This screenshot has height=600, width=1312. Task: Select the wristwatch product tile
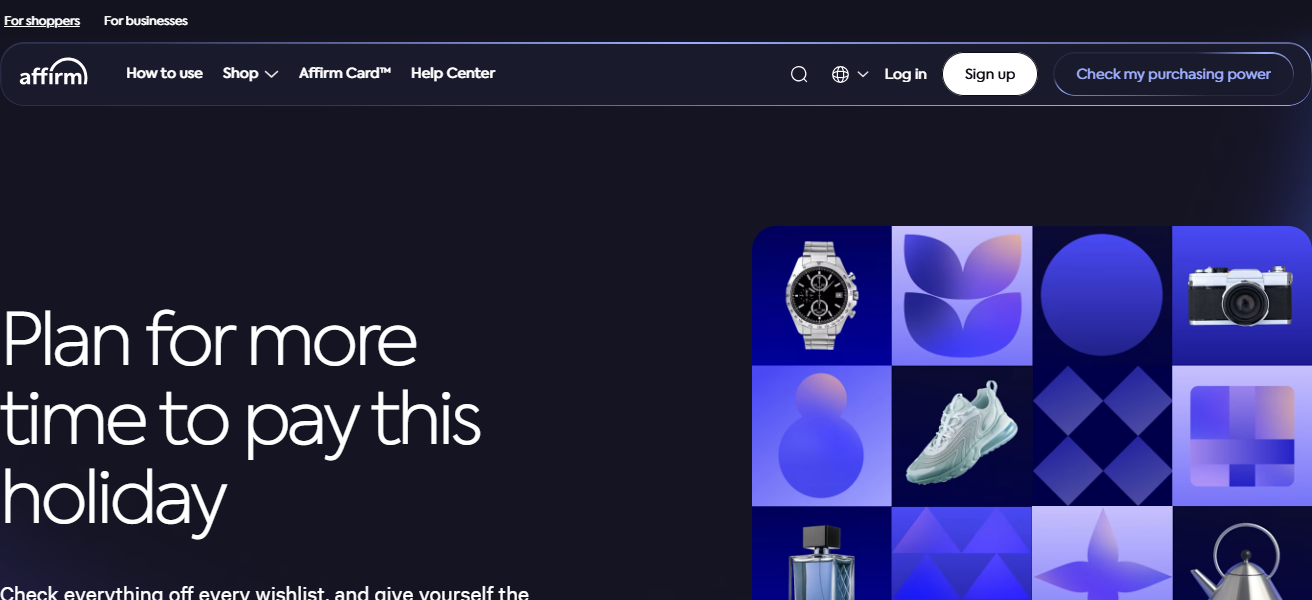[822, 296]
